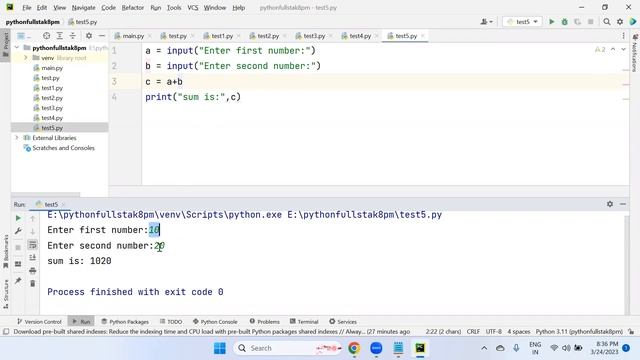The width and height of the screenshot is (640, 360).
Task: Open the Tools menu
Action: point(174,8)
